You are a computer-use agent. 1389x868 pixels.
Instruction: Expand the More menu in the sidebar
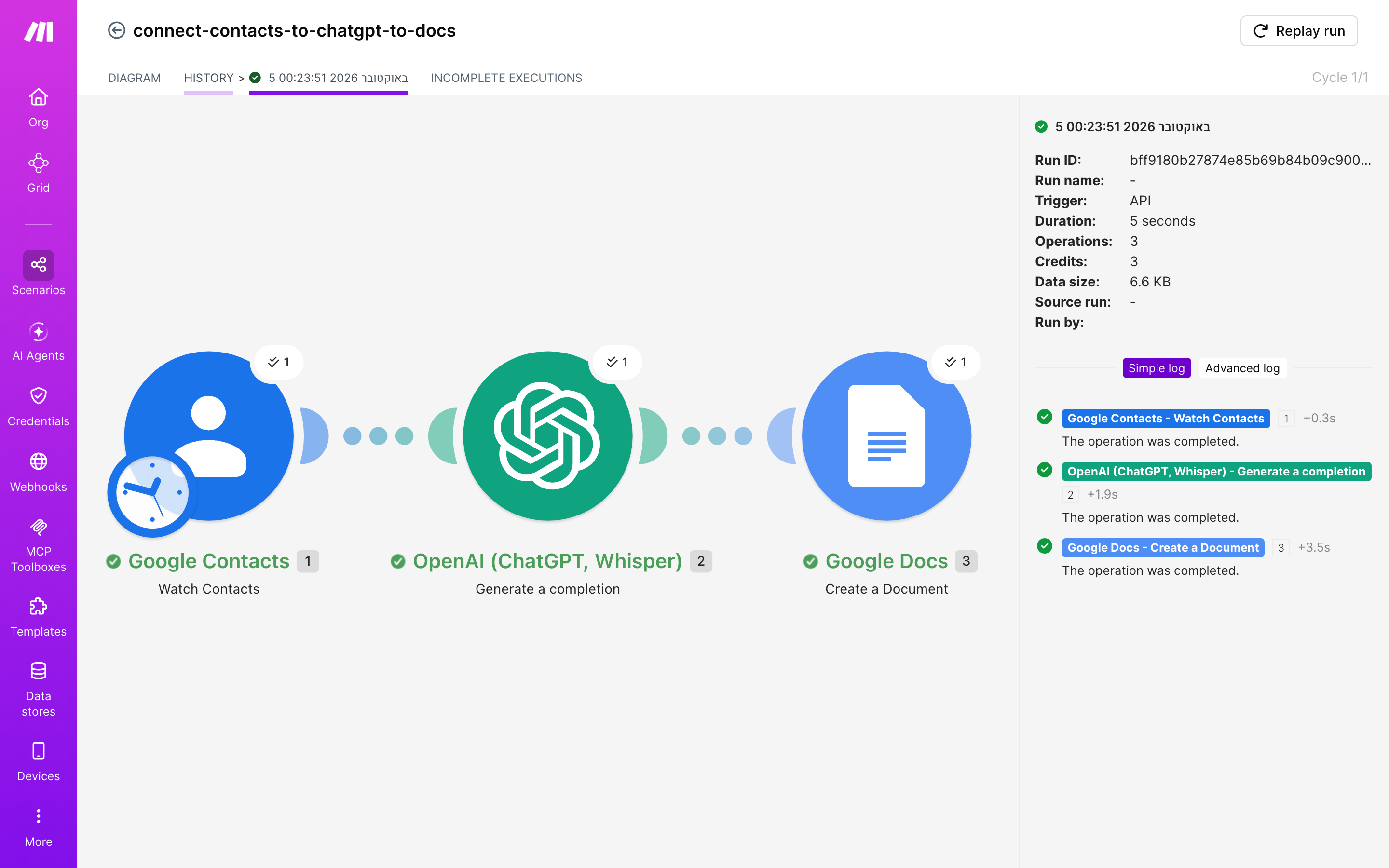click(39, 827)
